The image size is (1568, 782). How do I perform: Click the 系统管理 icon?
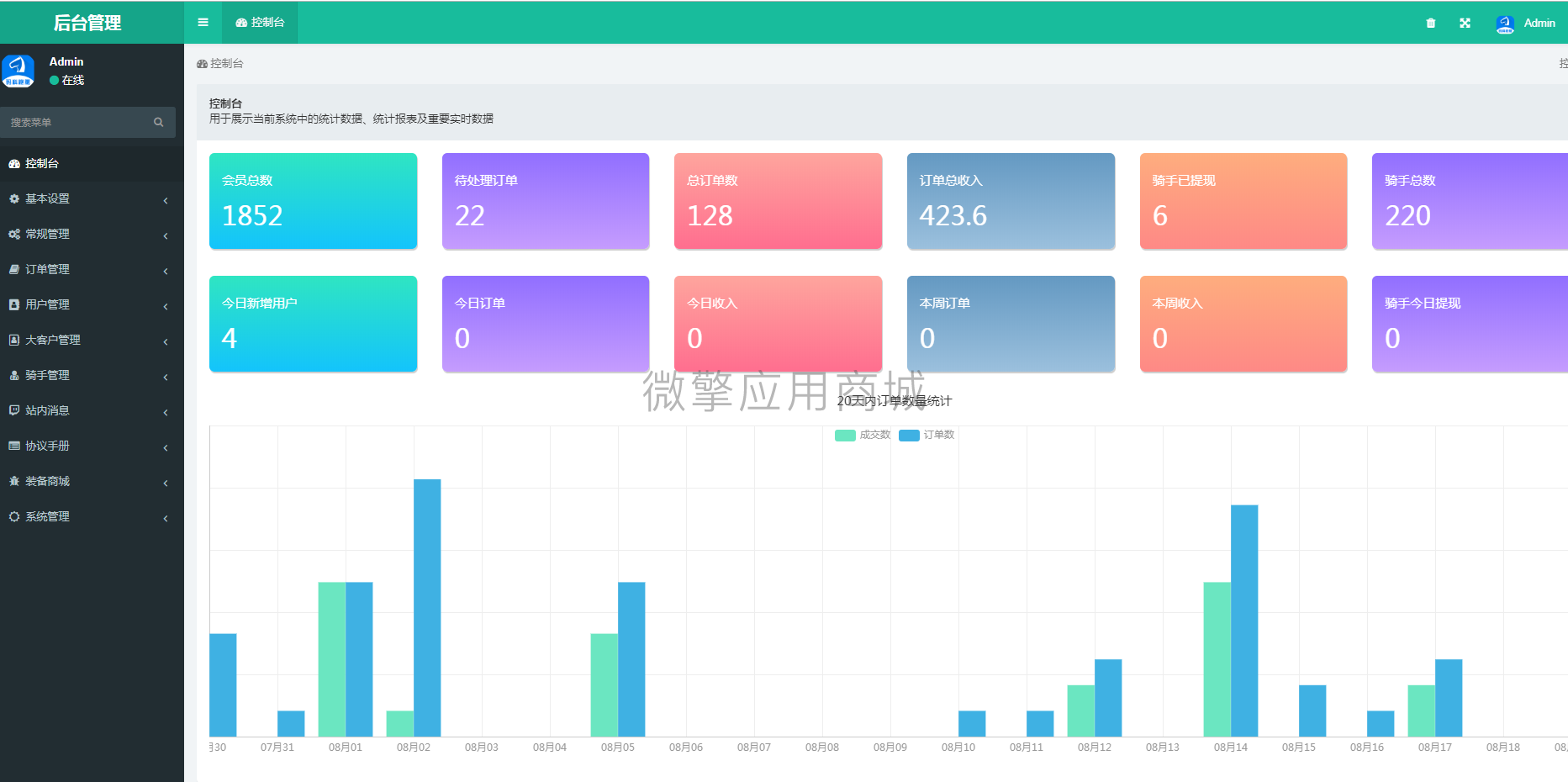(14, 516)
